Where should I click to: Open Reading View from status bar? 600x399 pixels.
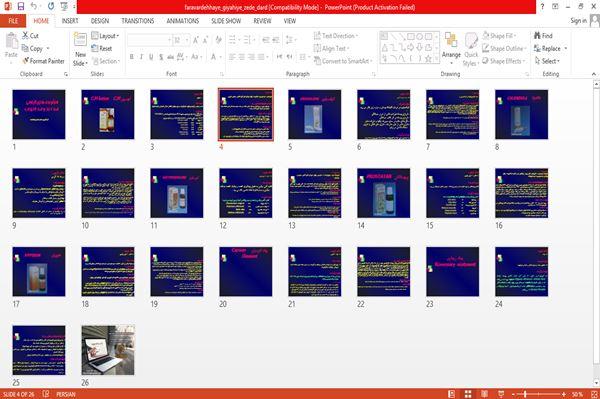[484, 394]
